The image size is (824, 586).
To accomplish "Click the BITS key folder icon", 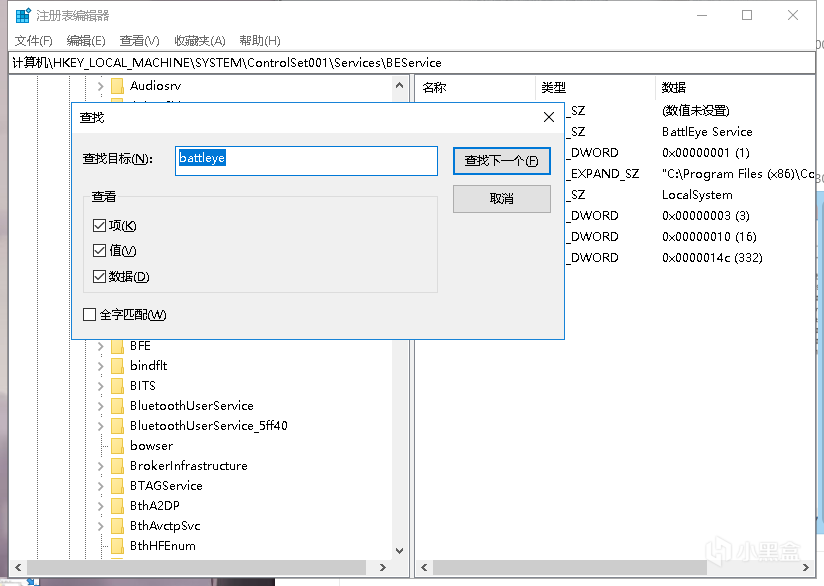I will [x=117, y=386].
